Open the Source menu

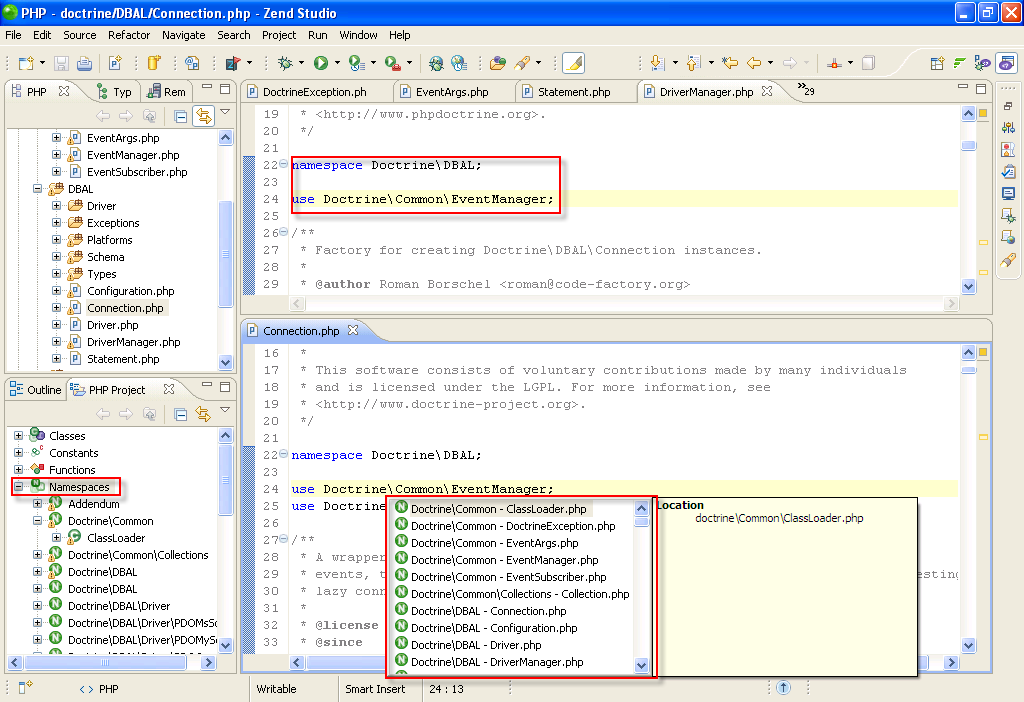click(80, 35)
